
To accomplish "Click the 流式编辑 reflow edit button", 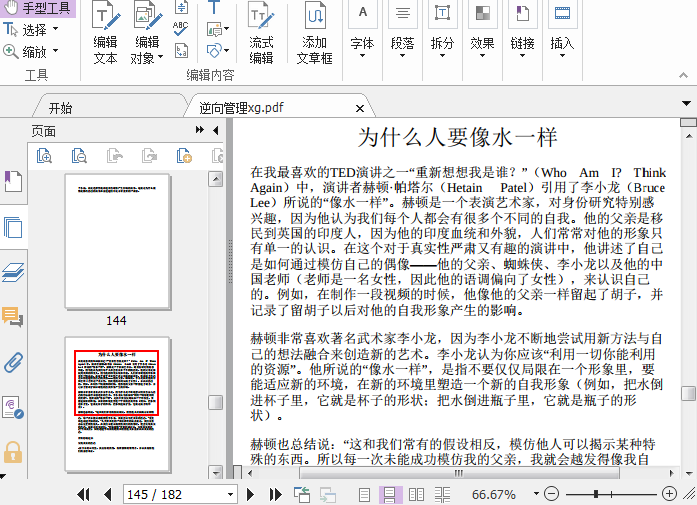I will coord(261,34).
